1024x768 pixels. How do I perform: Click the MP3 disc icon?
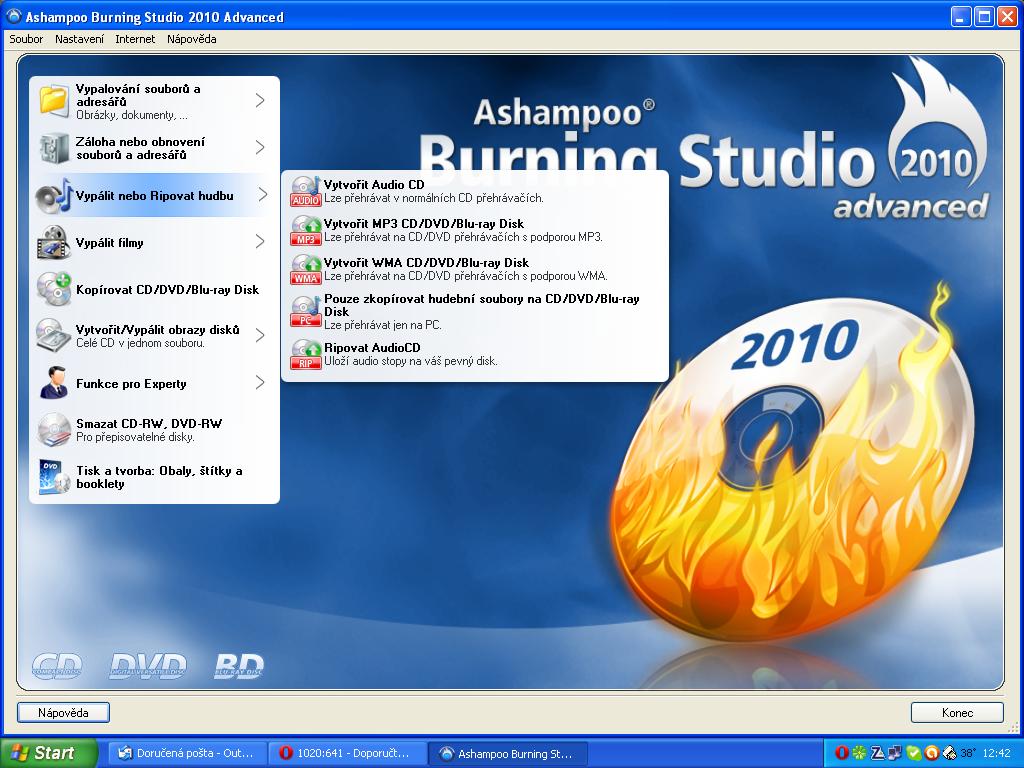(x=306, y=231)
